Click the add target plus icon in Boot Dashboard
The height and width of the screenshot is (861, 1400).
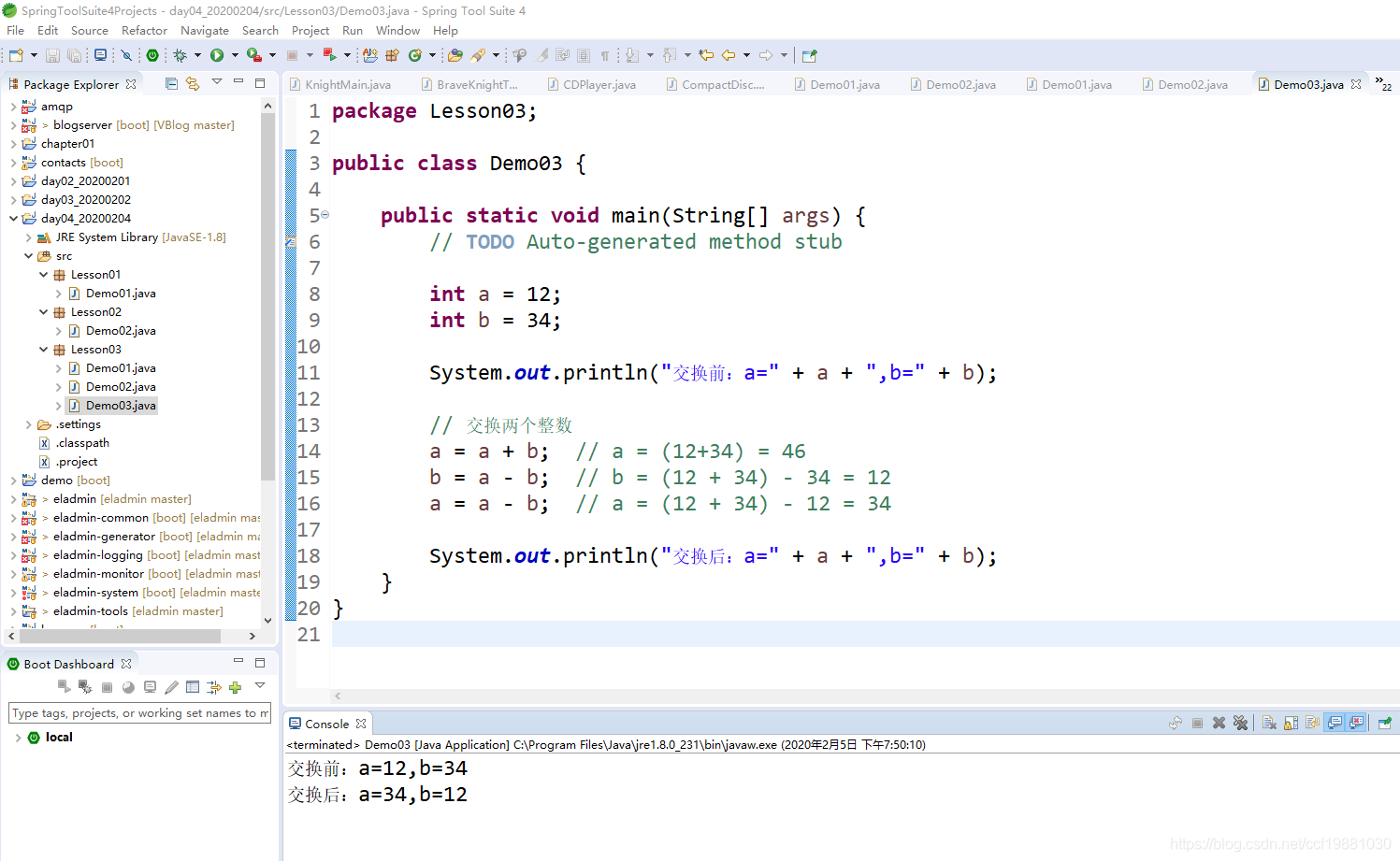click(235, 687)
